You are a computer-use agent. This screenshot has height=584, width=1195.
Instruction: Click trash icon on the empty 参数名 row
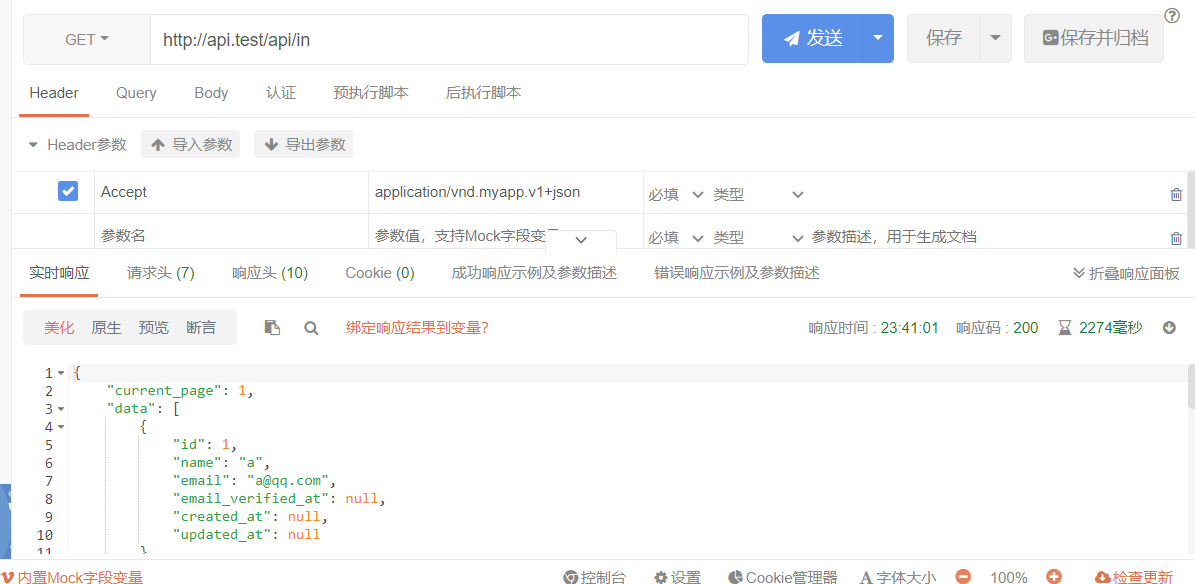point(1176,239)
